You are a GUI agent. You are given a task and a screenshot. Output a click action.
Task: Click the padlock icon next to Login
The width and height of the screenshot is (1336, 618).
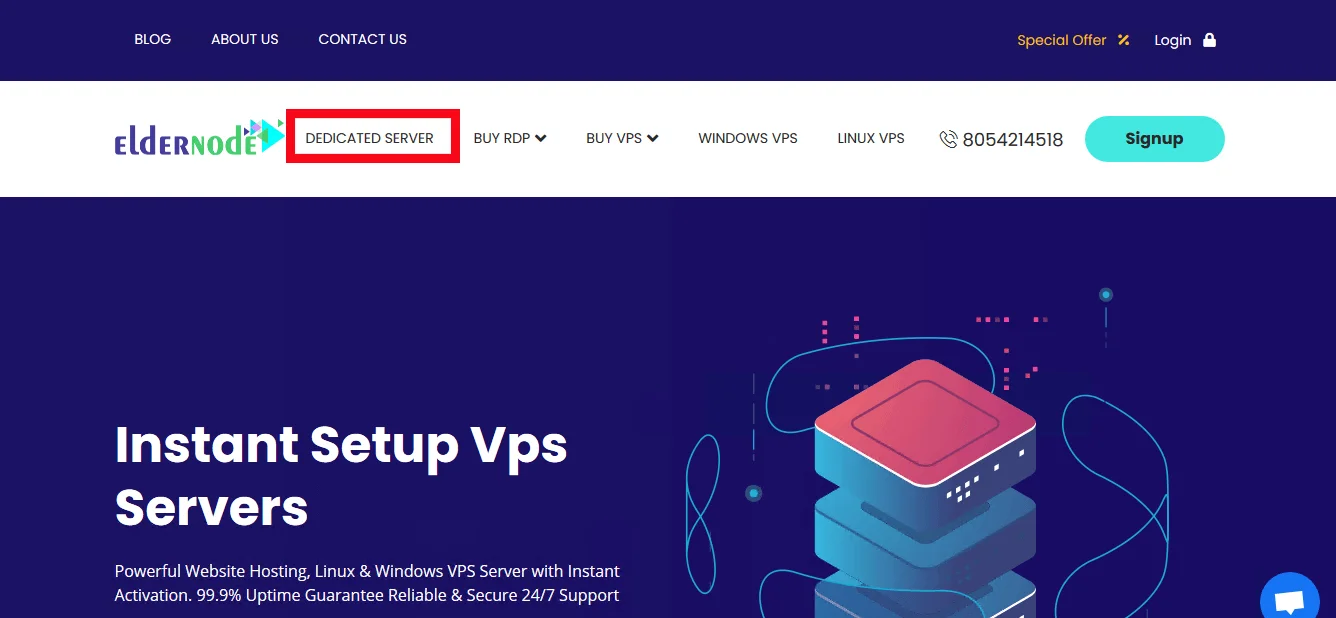1209,40
